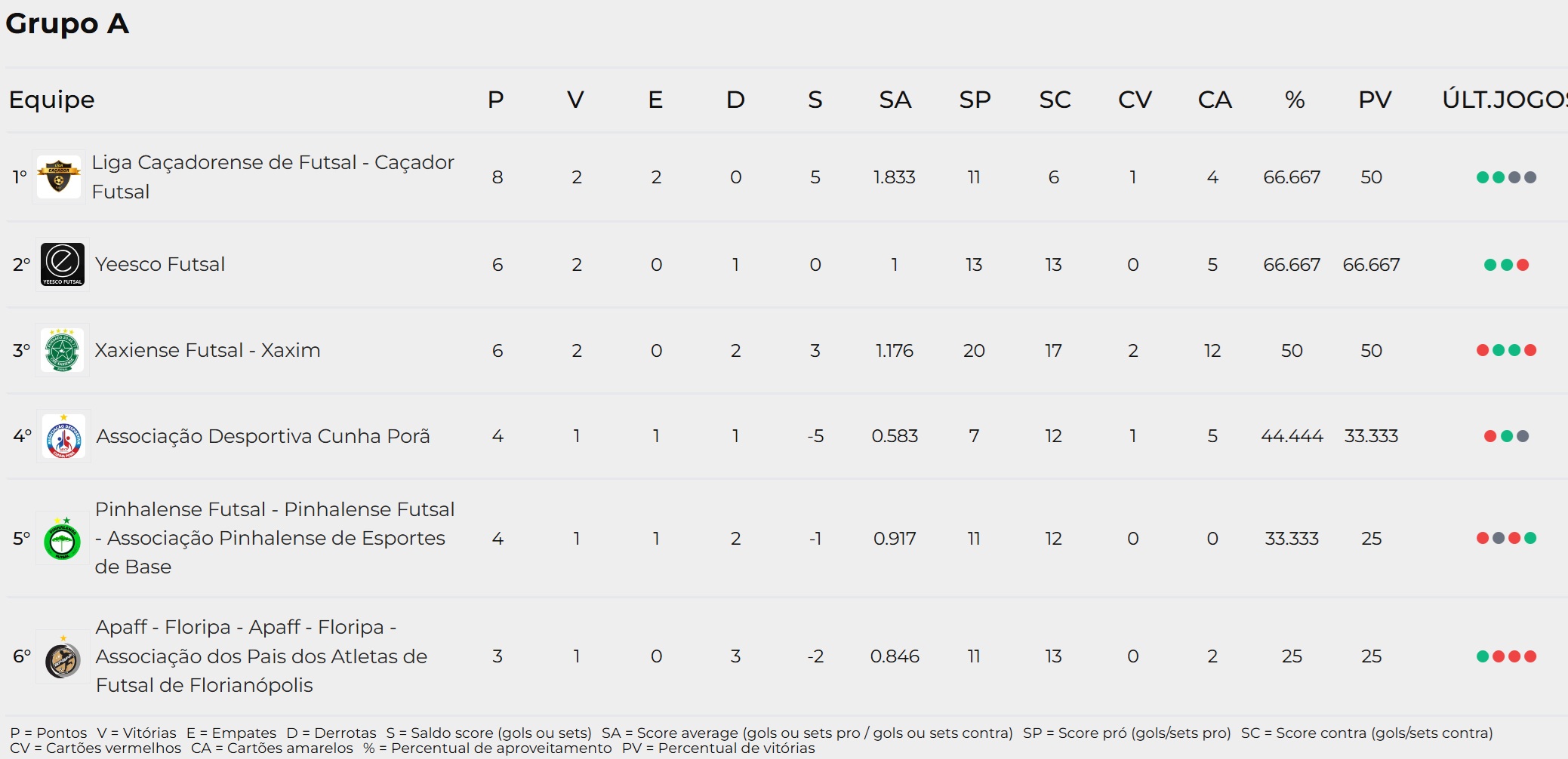The width and height of the screenshot is (1568, 759).
Task: Open Xaxiense Futsal - Xaxim team link
Action: pyautogui.click(x=208, y=350)
